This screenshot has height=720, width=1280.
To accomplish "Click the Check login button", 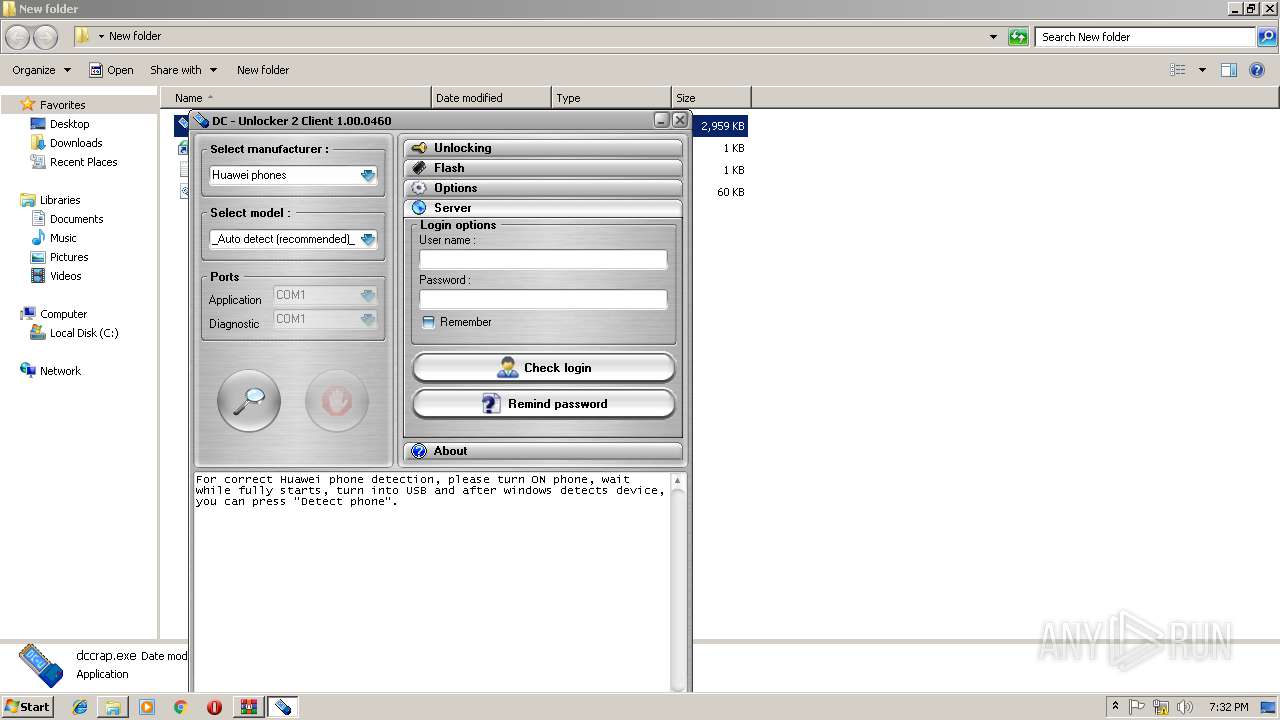I will (x=544, y=368).
